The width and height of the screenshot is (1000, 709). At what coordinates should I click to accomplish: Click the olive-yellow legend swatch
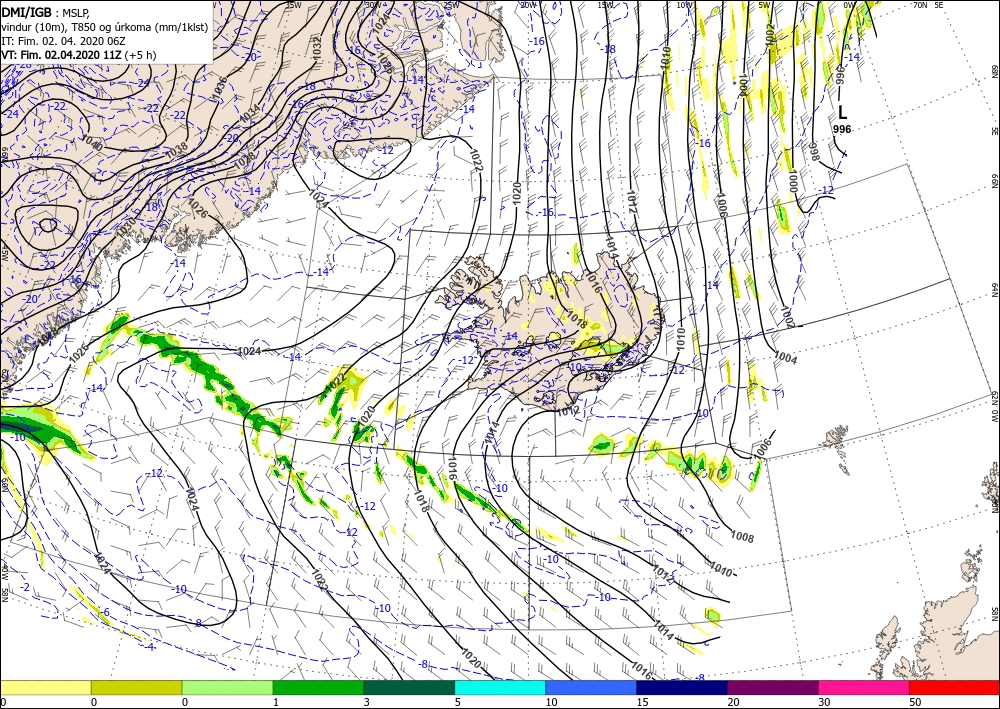(136, 687)
